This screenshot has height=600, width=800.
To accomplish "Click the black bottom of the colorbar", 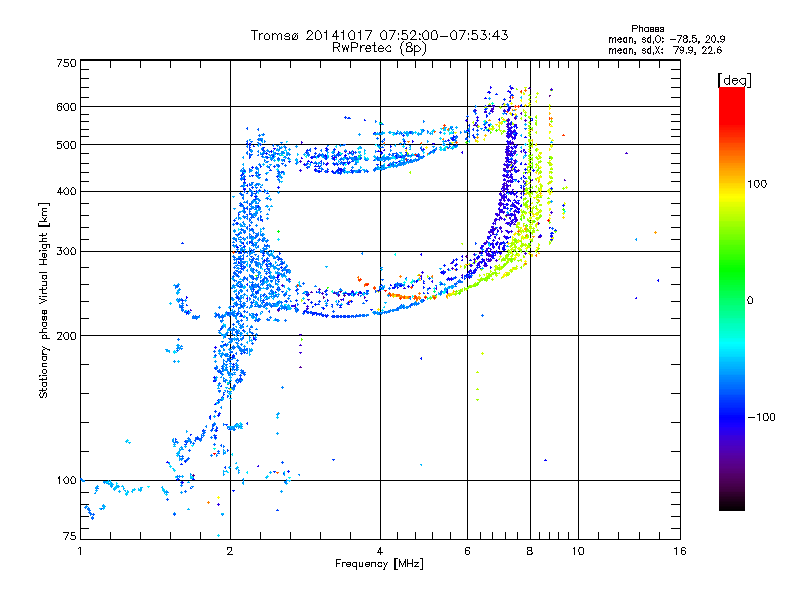I will pyautogui.click(x=732, y=503).
